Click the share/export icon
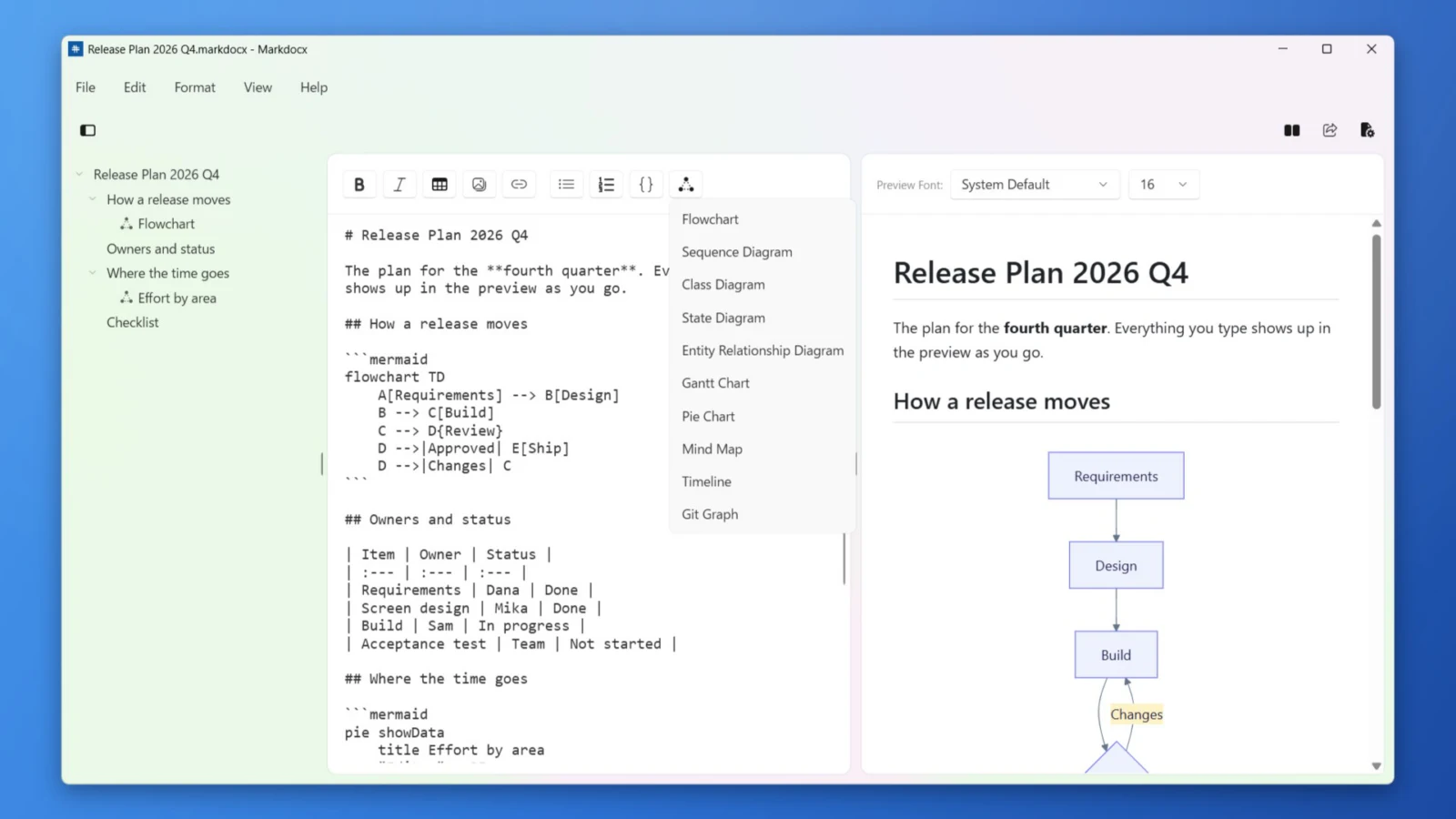Screen dimensions: 1456x819 pyautogui.click(x=1330, y=130)
